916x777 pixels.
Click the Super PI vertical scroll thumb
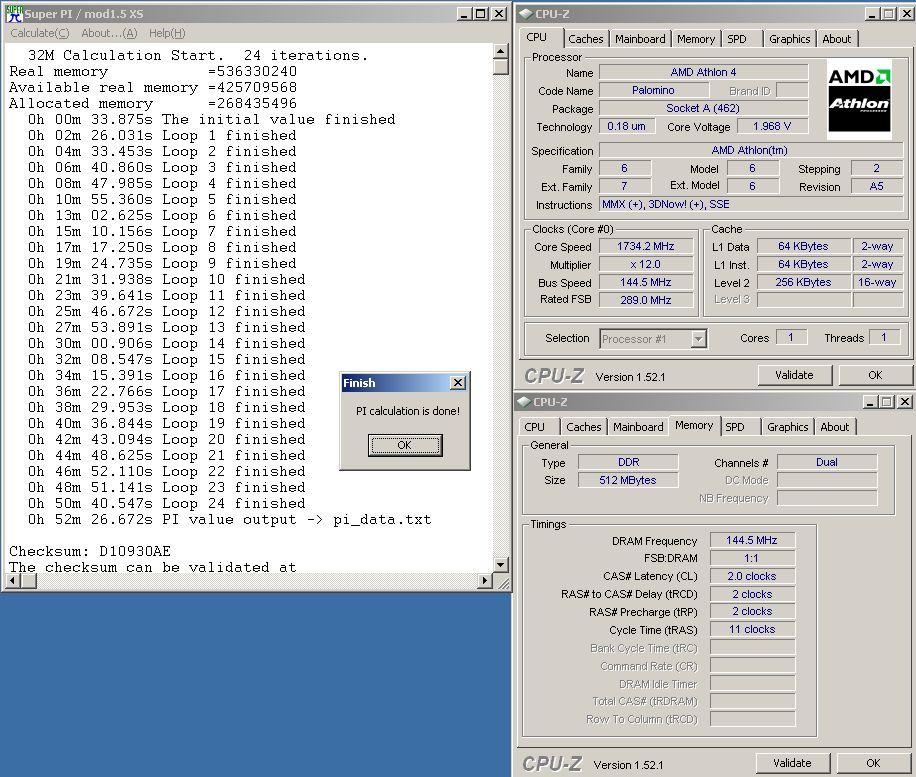[501, 67]
